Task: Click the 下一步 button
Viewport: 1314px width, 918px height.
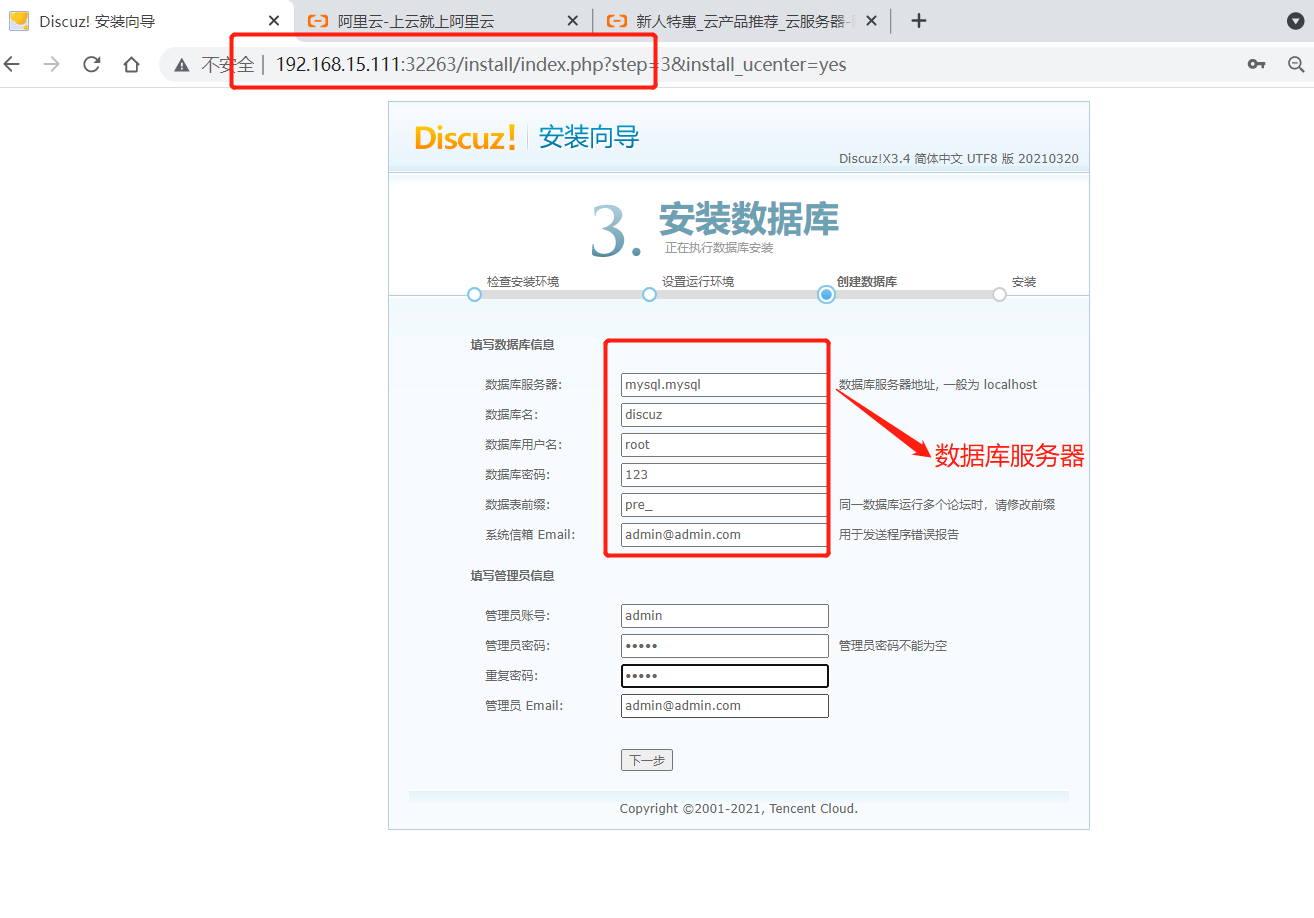Action: 647,761
